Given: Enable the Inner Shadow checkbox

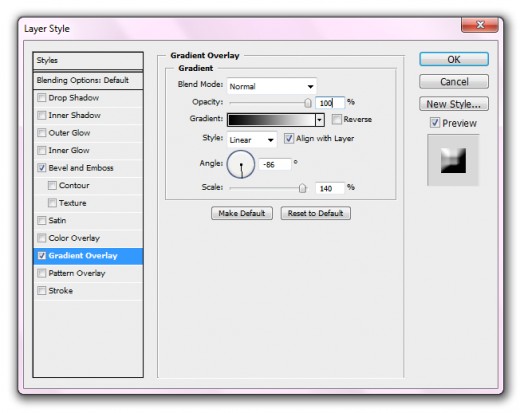Looking at the screenshot, I should click(42, 115).
